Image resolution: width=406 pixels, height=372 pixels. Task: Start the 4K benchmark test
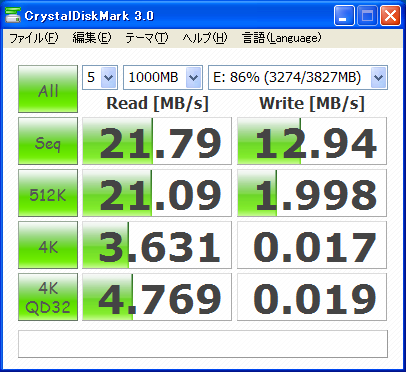click(x=48, y=245)
